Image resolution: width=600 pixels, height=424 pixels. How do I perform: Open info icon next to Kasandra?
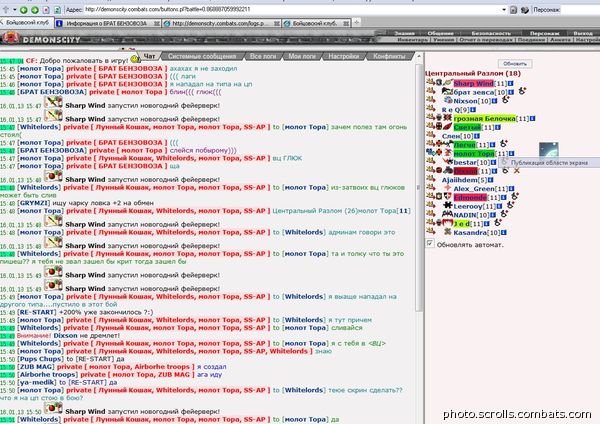coord(504,233)
